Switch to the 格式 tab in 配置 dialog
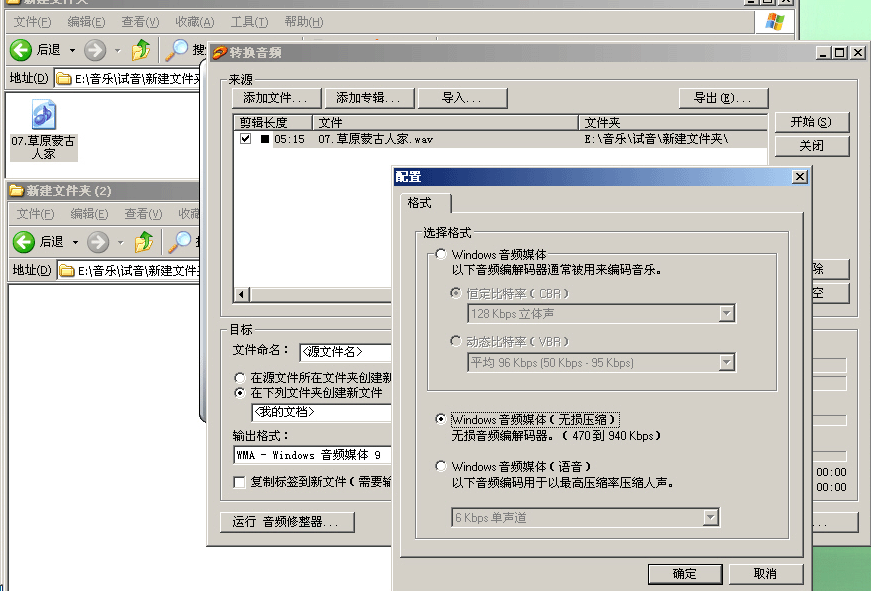 point(426,203)
